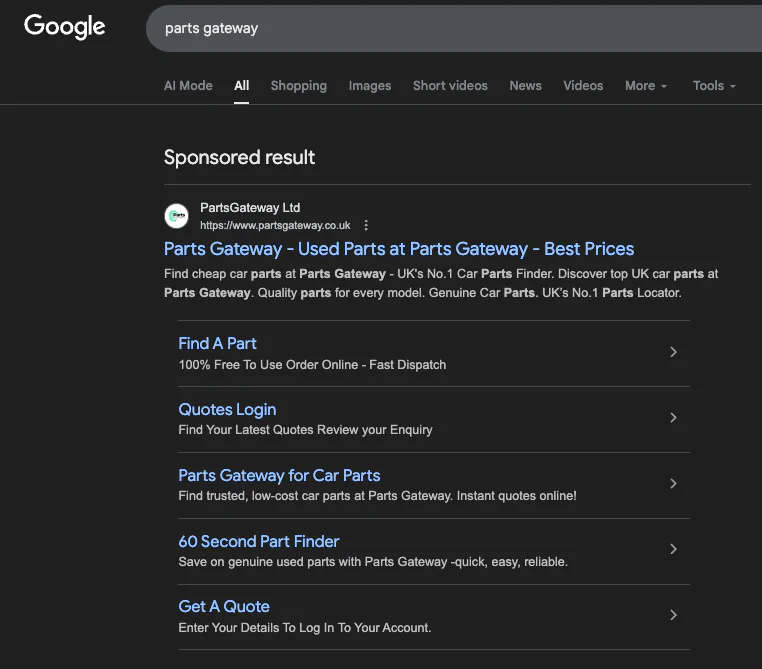Click the PartsGateway Ltd advertiser name

tap(250, 208)
